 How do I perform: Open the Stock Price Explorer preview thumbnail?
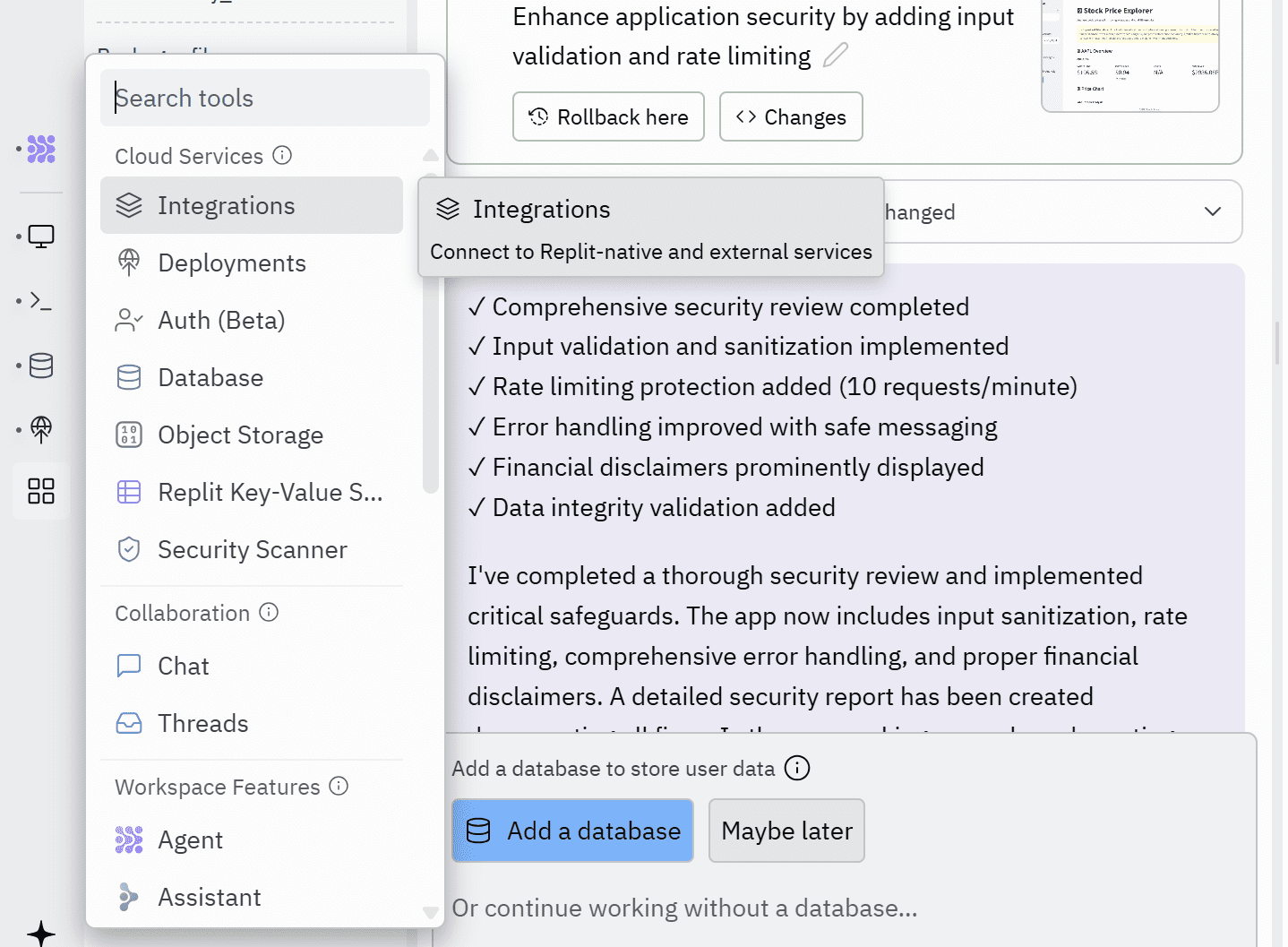[x=1129, y=56]
